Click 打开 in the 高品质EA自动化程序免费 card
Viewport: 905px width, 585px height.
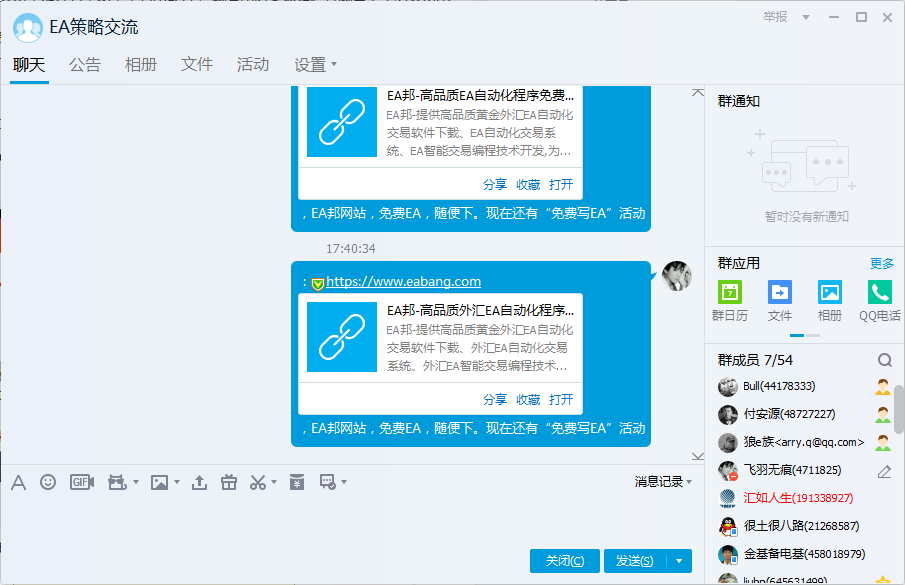pyautogui.click(x=561, y=185)
